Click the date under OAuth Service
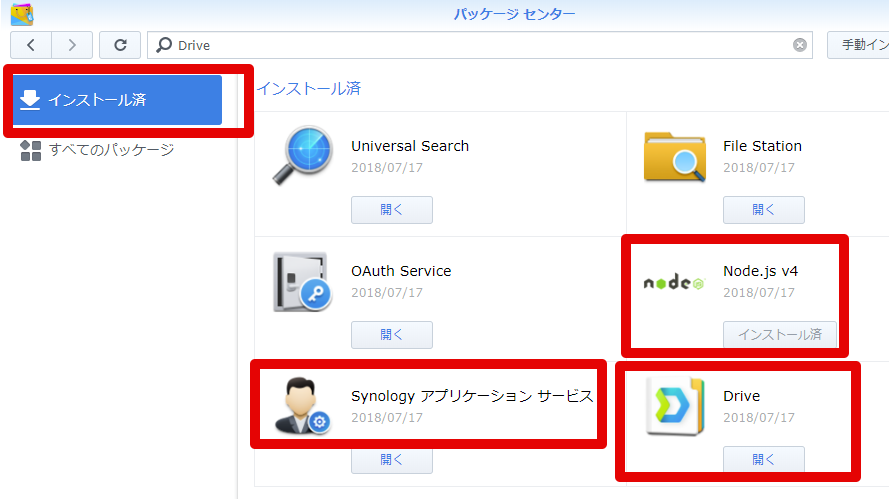889x499 pixels. click(387, 293)
